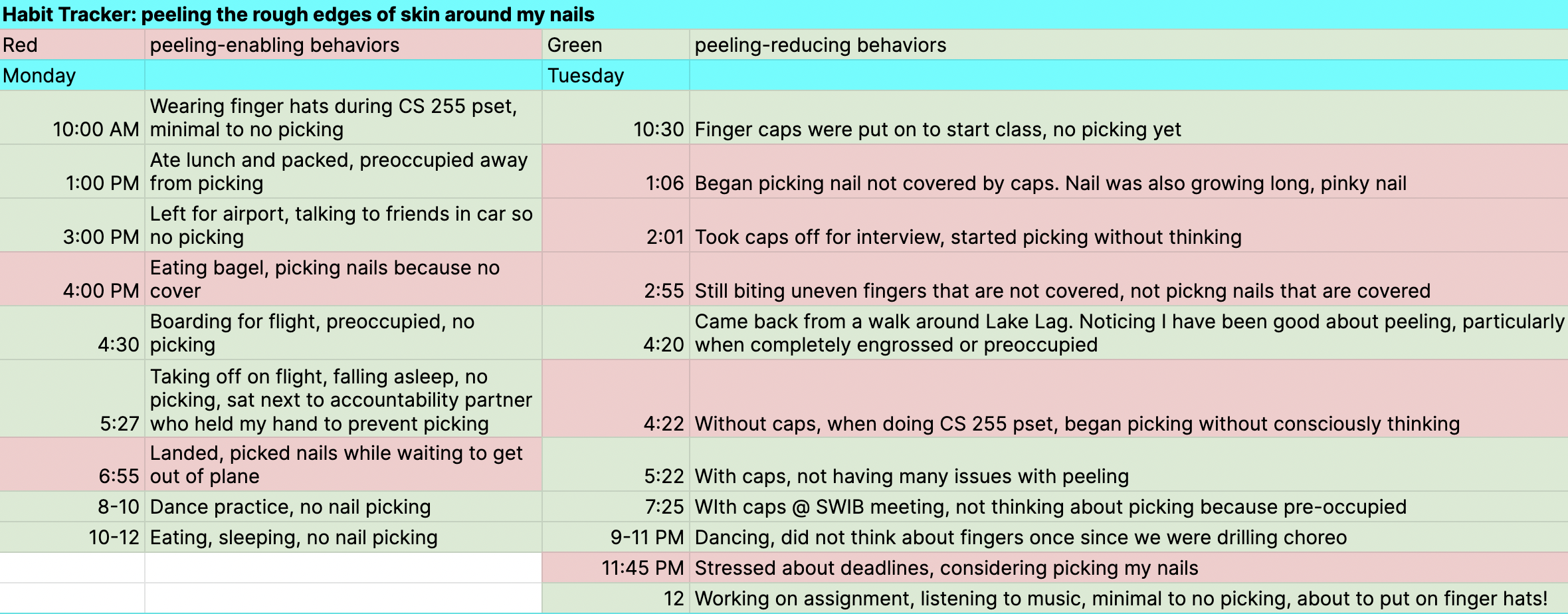
Task: Select the Stressed about deadlines entry
Action: pos(1129,567)
